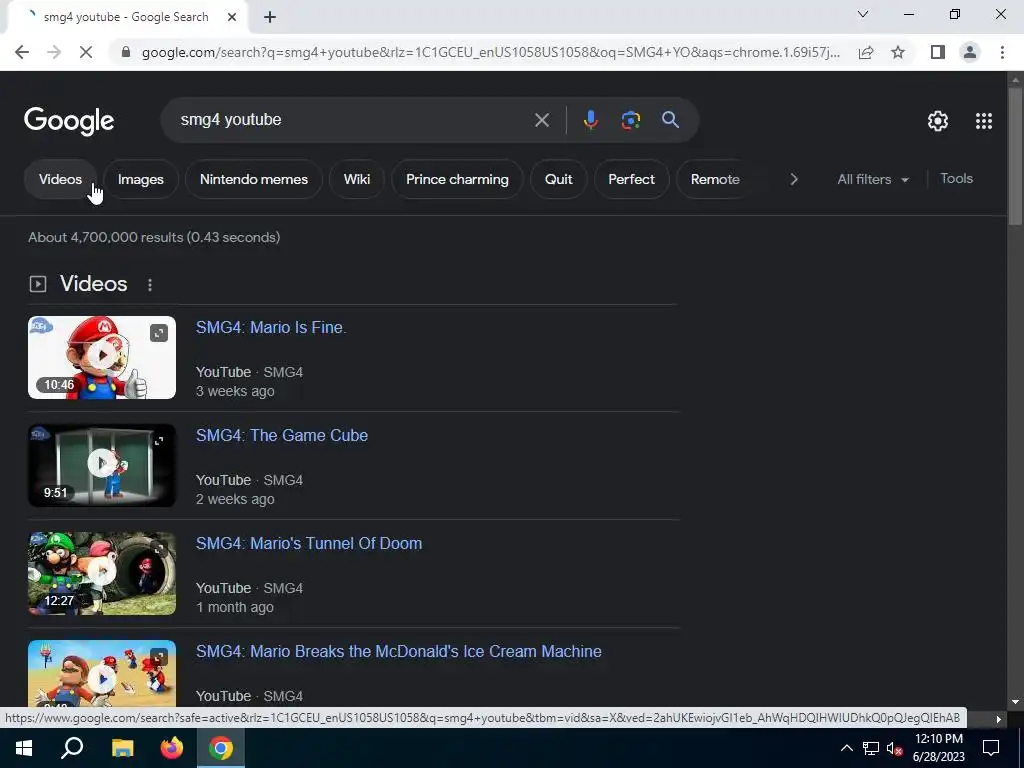Launch Firefox from taskbar
Screen dimensions: 1024x768
[x=172, y=748]
